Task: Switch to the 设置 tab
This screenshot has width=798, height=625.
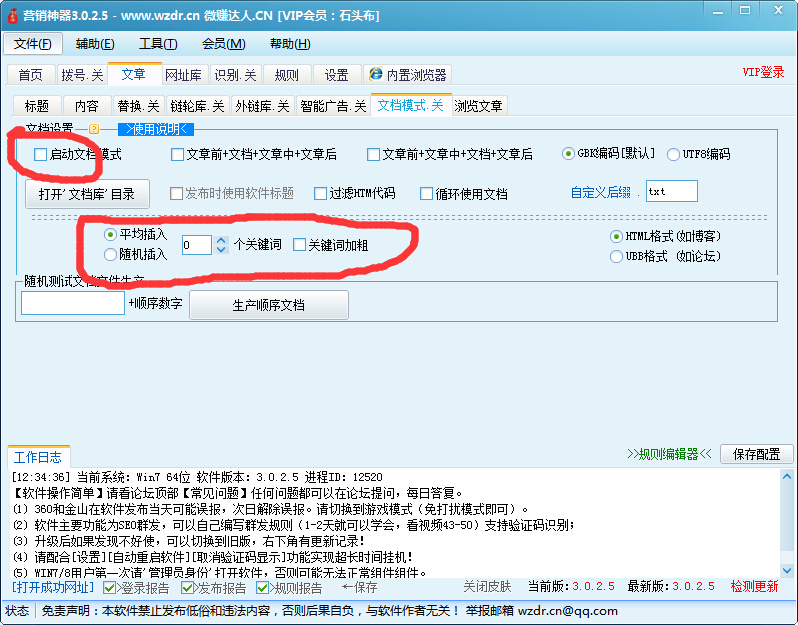Action: (336, 75)
